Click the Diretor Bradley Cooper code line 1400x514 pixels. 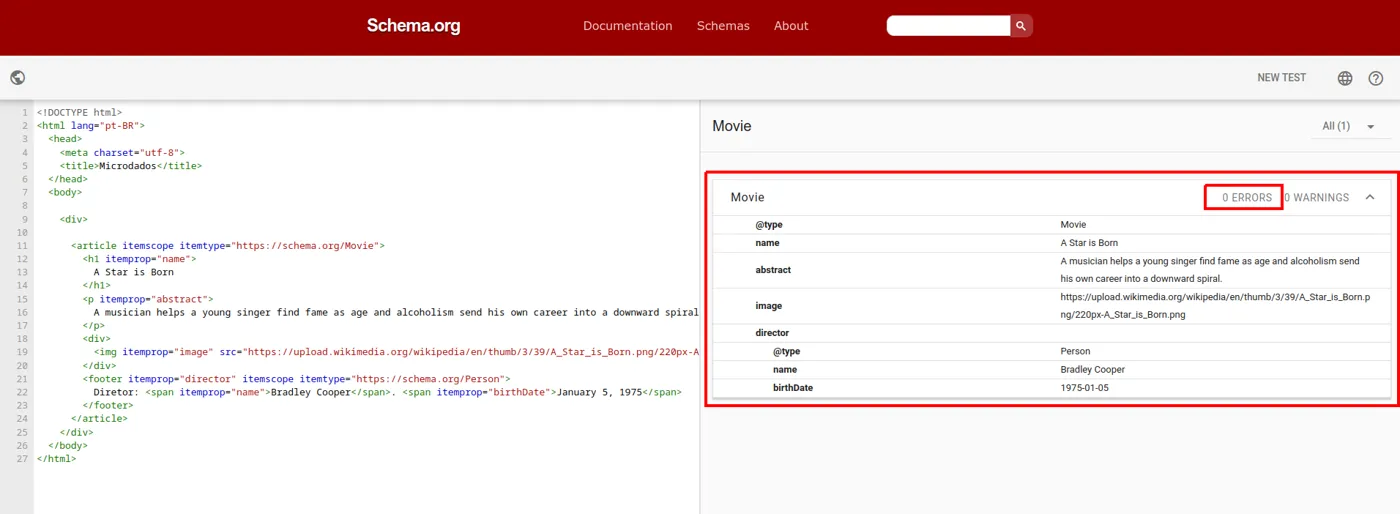point(387,392)
